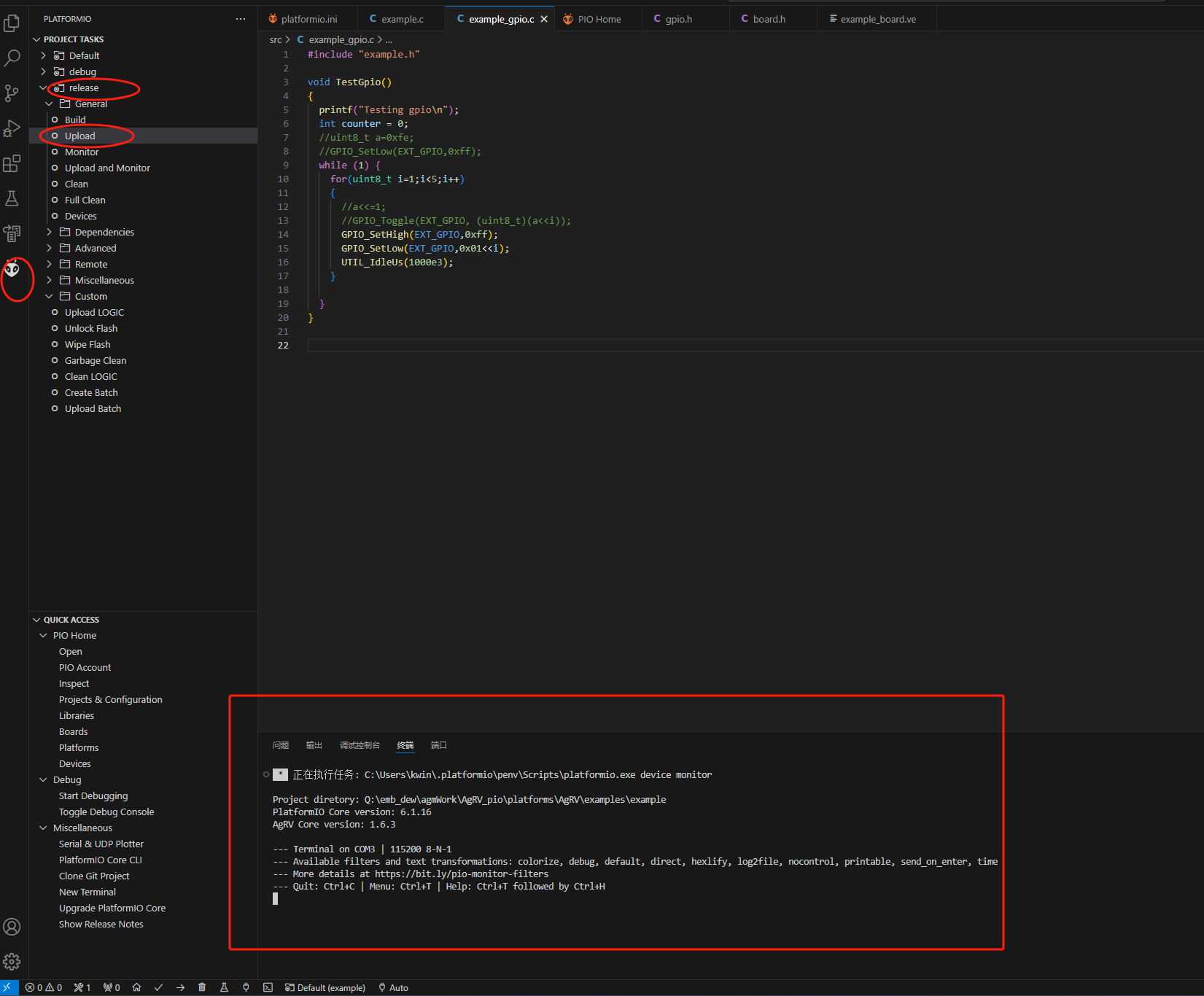Open the Run and Debug view
The width and height of the screenshot is (1204, 996).
click(x=12, y=128)
